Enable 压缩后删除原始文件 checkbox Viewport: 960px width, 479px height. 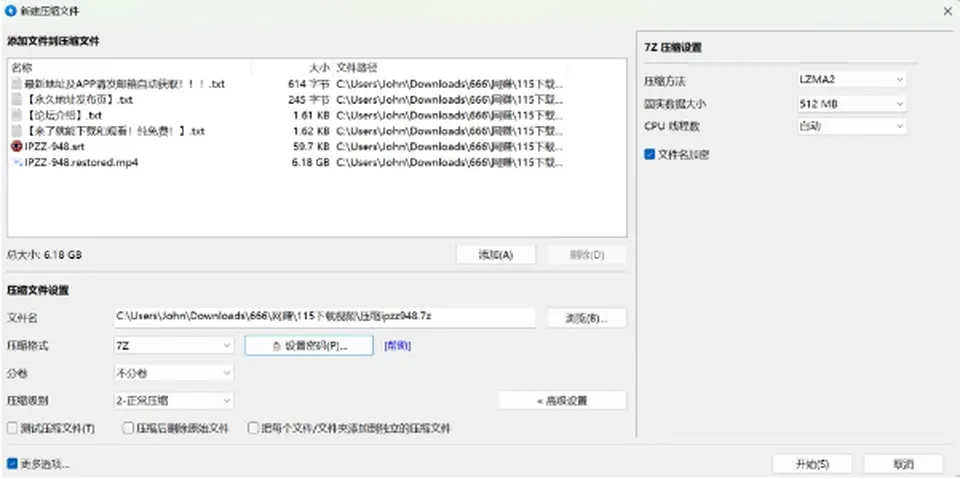(128, 428)
